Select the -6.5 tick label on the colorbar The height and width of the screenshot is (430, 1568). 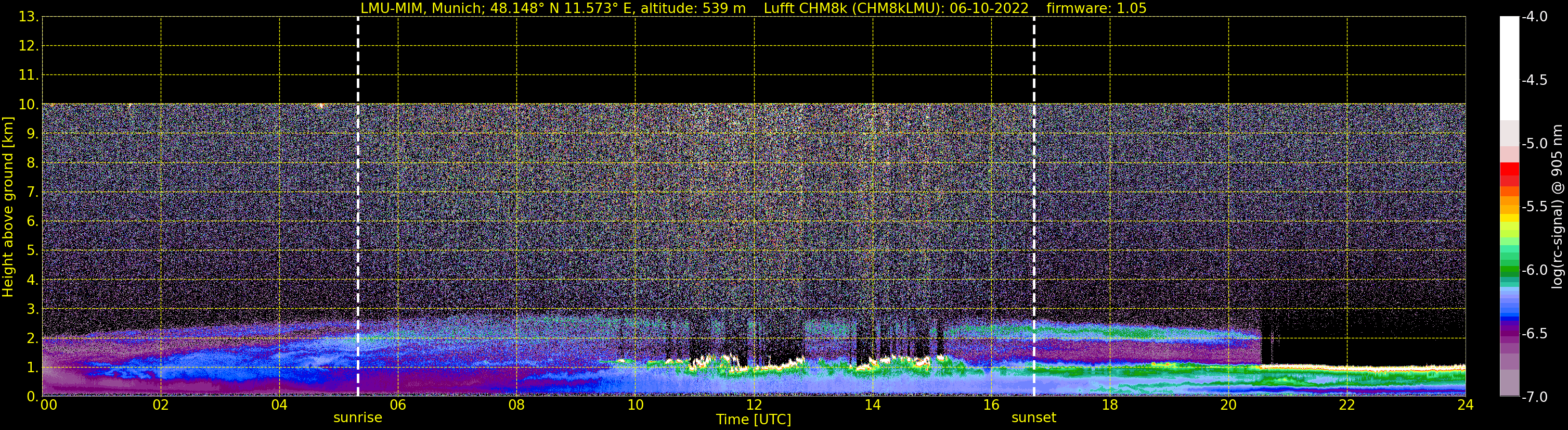tap(1534, 334)
